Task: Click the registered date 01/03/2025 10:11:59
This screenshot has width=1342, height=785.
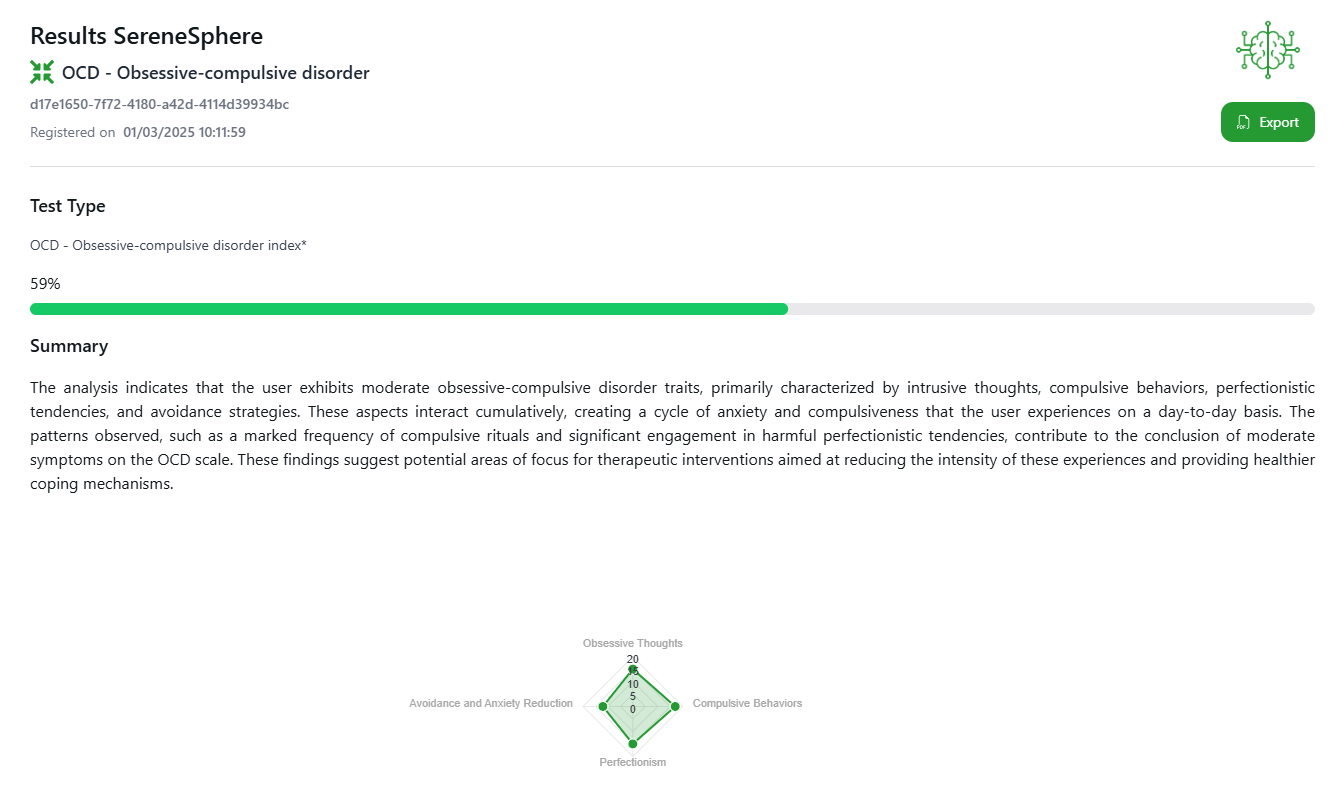Action: [184, 132]
